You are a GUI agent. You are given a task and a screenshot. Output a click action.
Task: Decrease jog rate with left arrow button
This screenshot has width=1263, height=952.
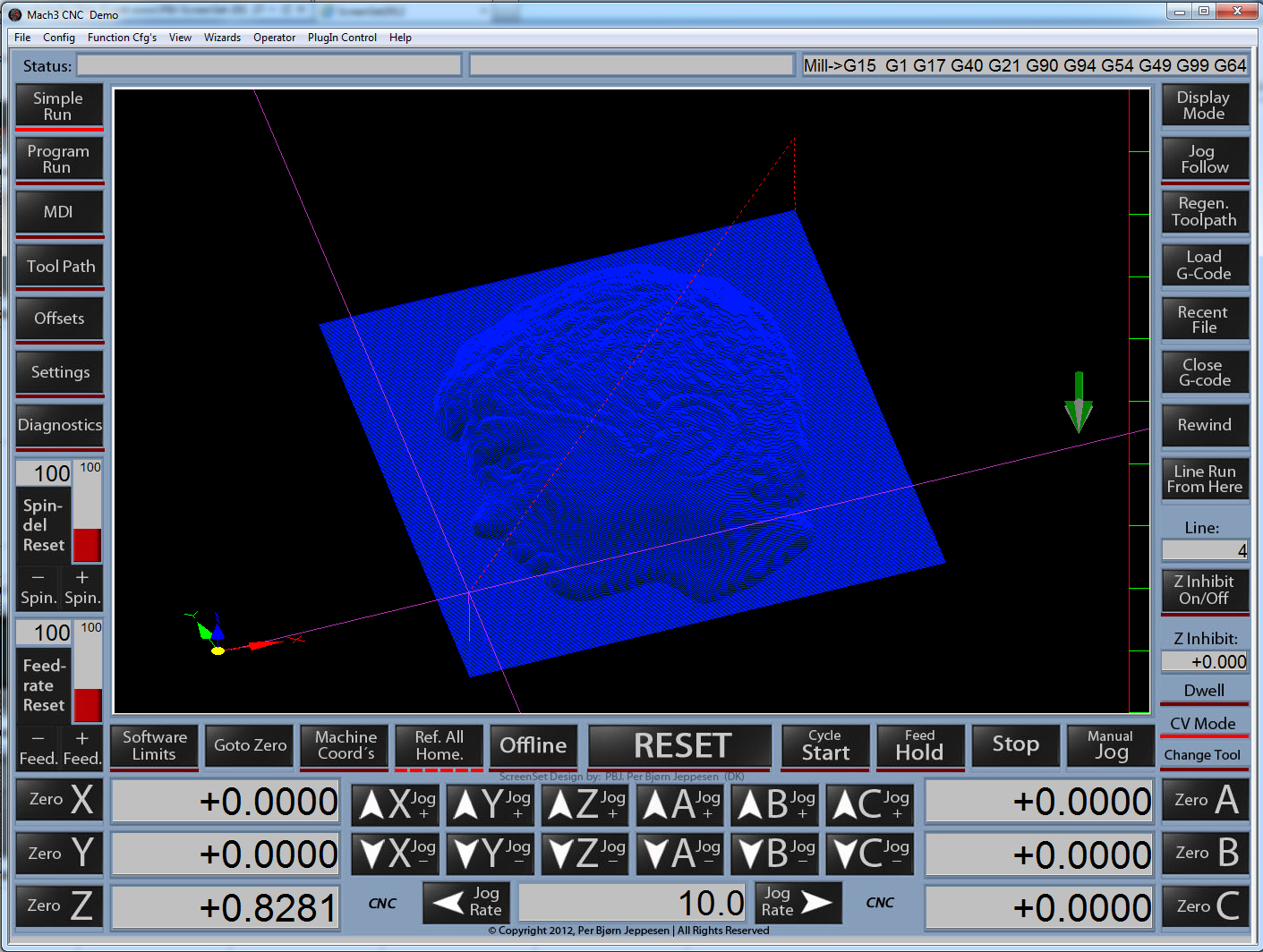click(466, 902)
